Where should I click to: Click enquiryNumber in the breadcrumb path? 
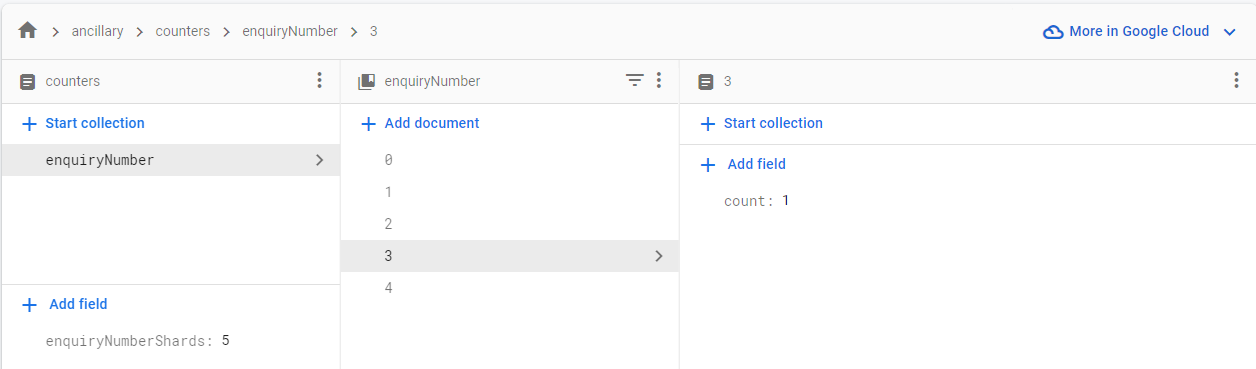[x=290, y=31]
